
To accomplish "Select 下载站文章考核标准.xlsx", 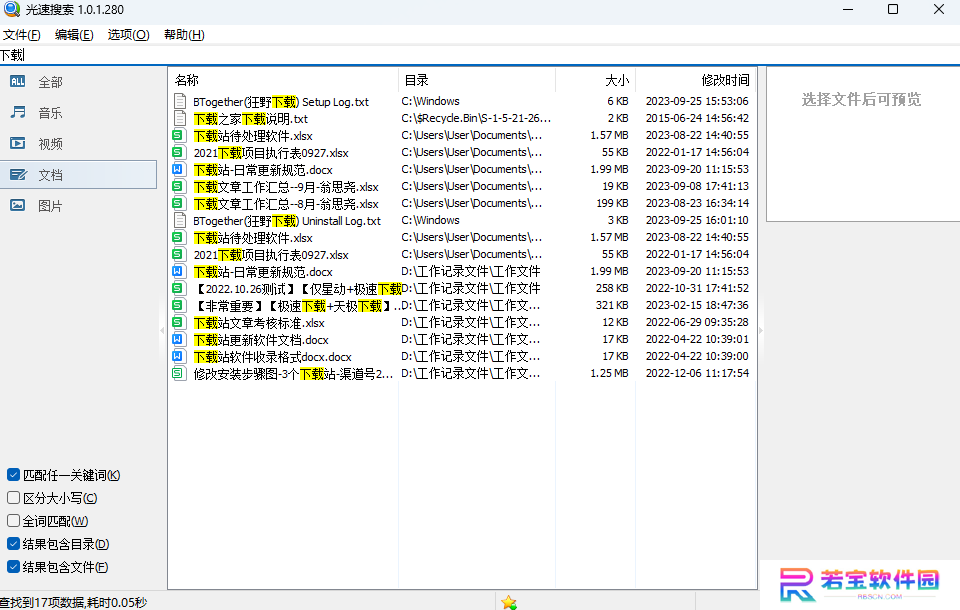I will click(x=259, y=323).
